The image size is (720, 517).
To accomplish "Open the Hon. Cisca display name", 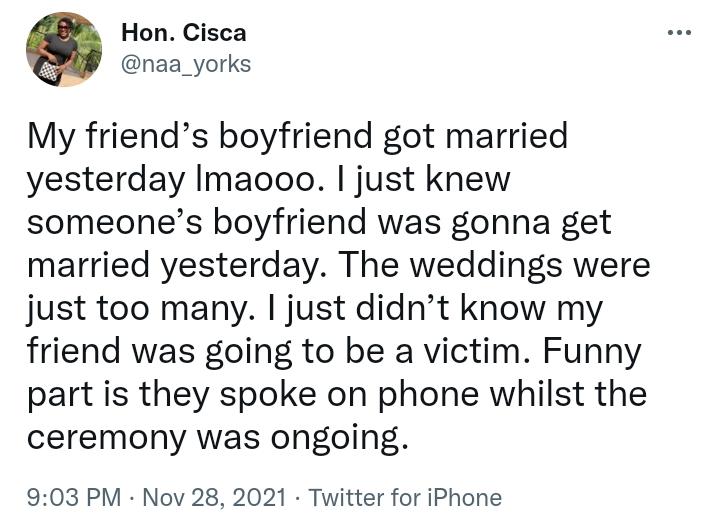I will point(183,33).
